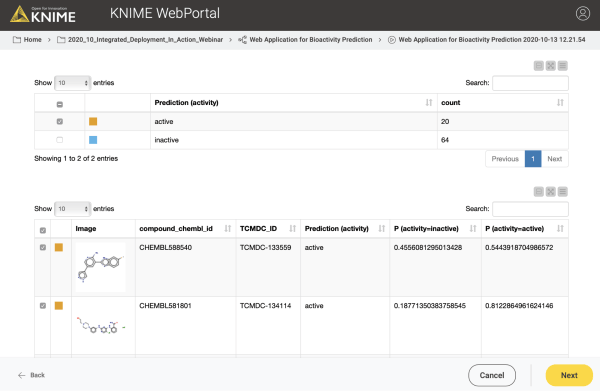Click the Previous pagination button
Viewport: 600px width, 391px height.
(x=505, y=159)
